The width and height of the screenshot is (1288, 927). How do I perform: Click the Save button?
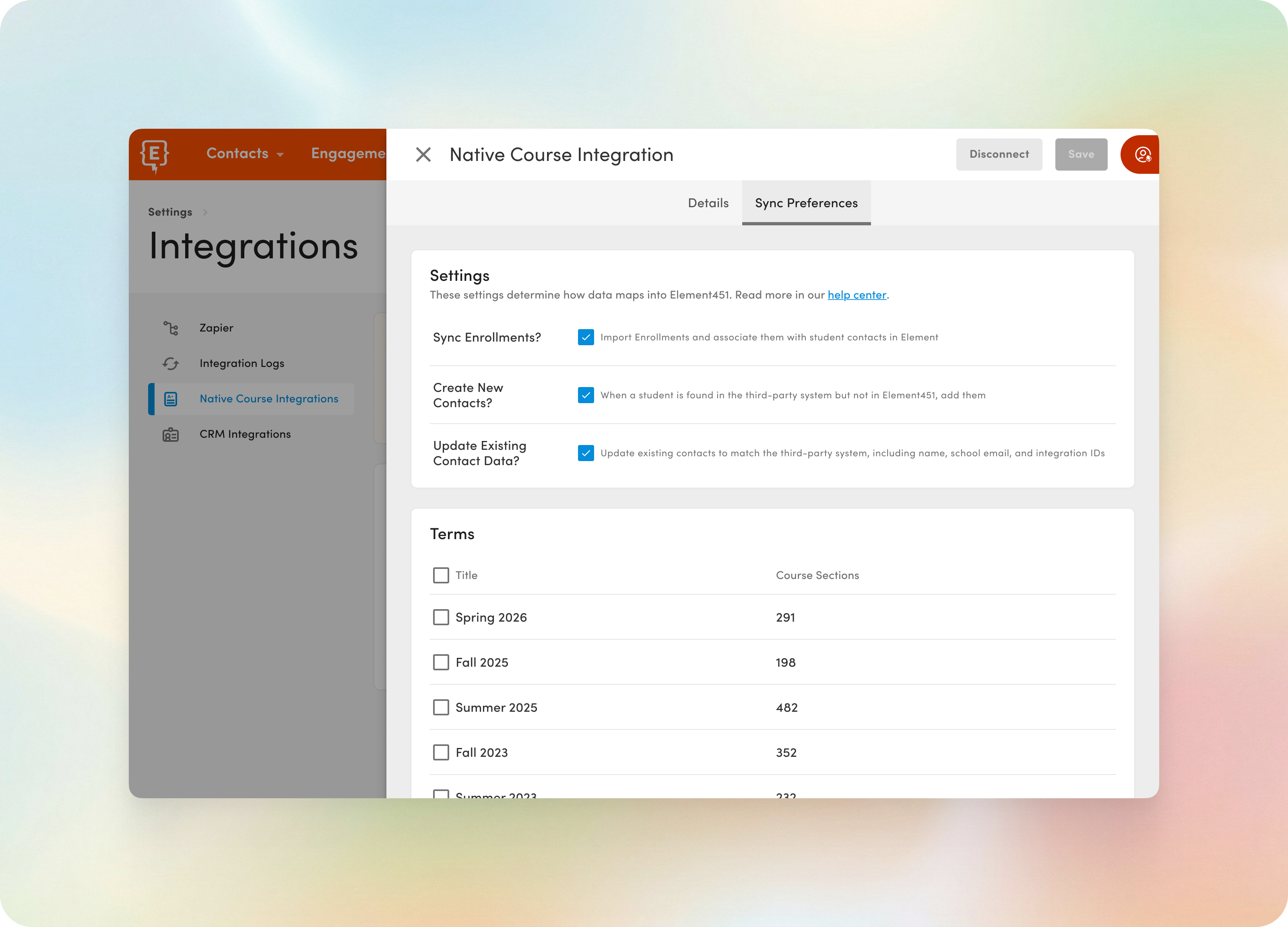click(1081, 154)
